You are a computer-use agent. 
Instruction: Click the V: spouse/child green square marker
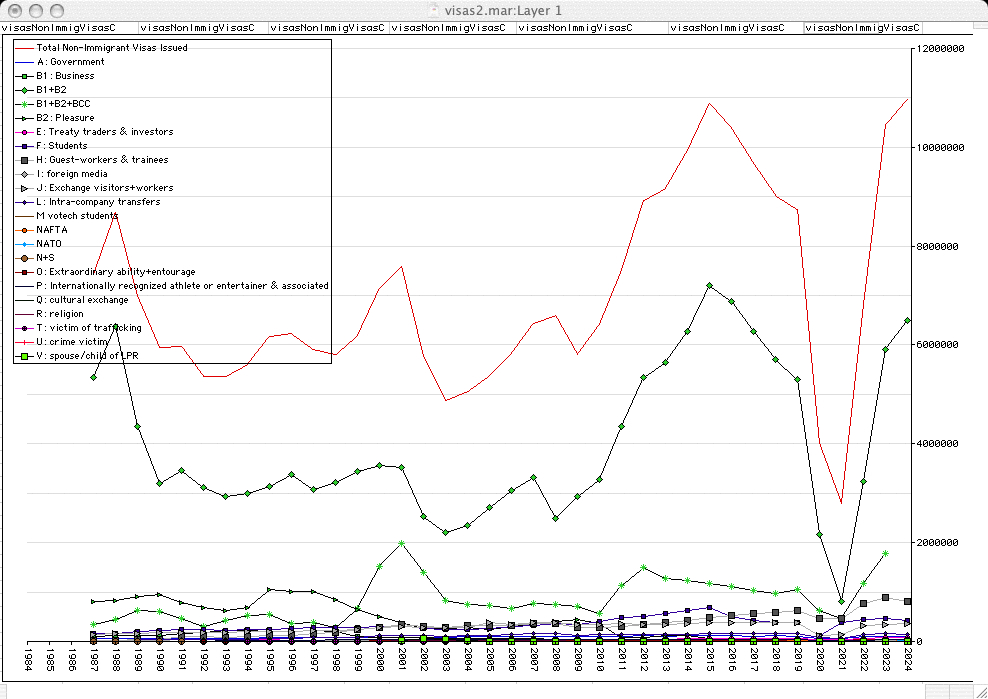pos(26,356)
